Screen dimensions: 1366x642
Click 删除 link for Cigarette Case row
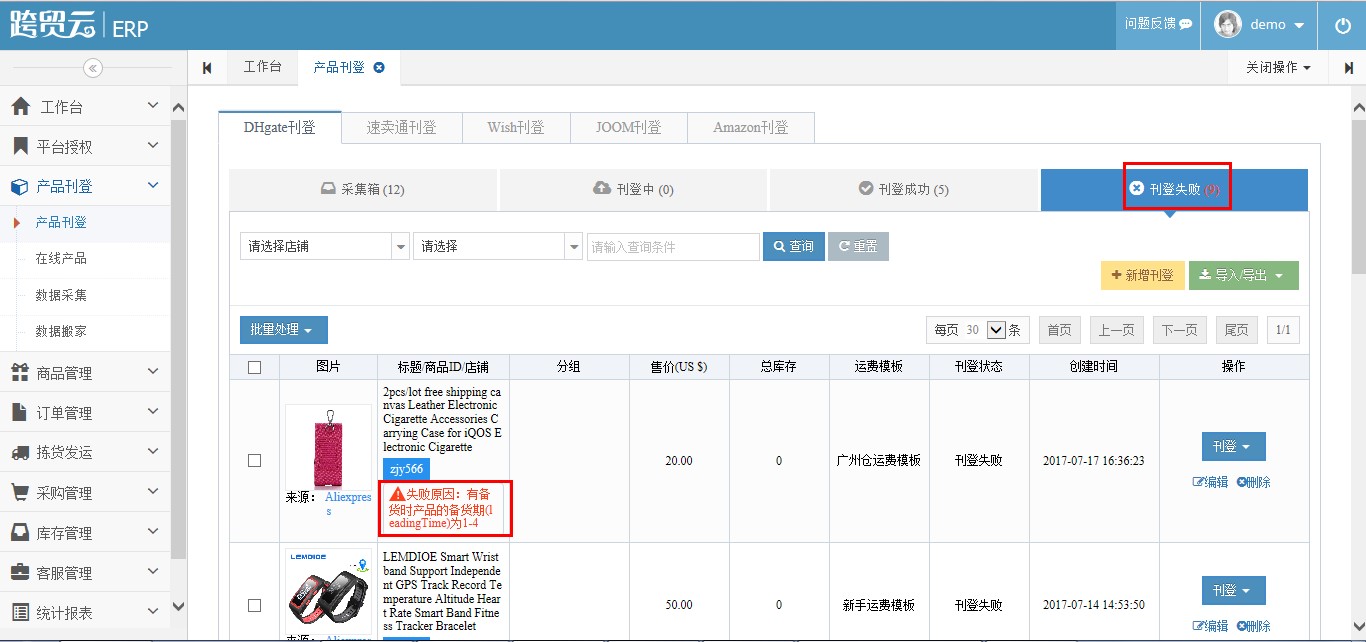[1253, 482]
